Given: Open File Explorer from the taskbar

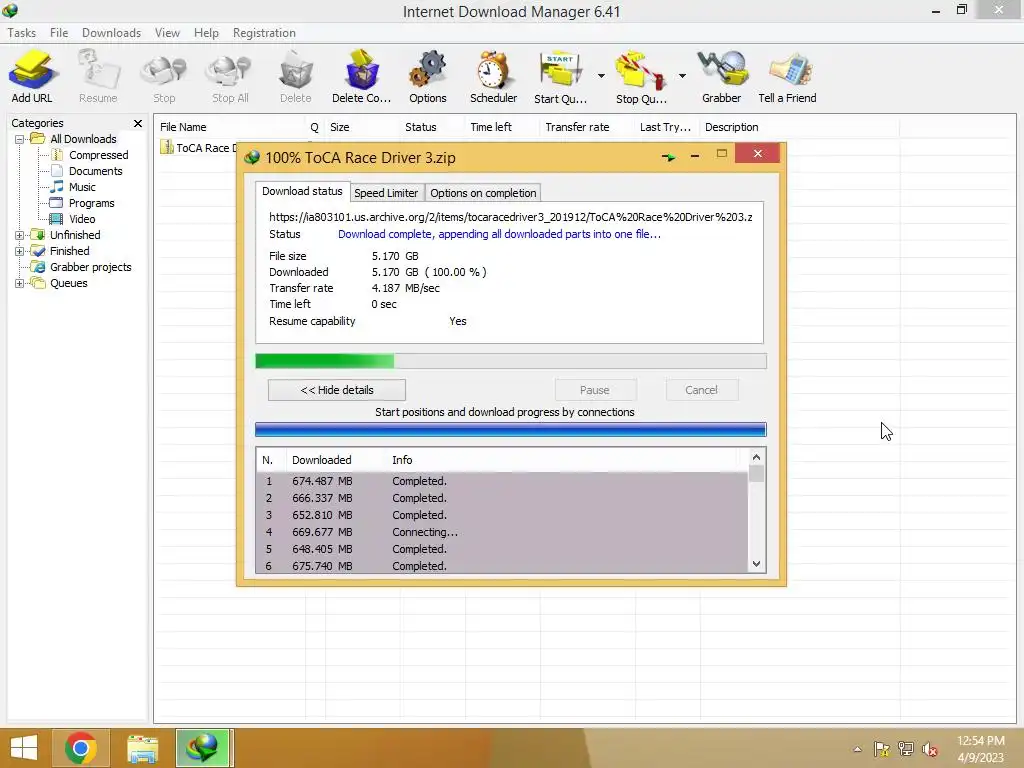Looking at the screenshot, I should pyautogui.click(x=142, y=748).
